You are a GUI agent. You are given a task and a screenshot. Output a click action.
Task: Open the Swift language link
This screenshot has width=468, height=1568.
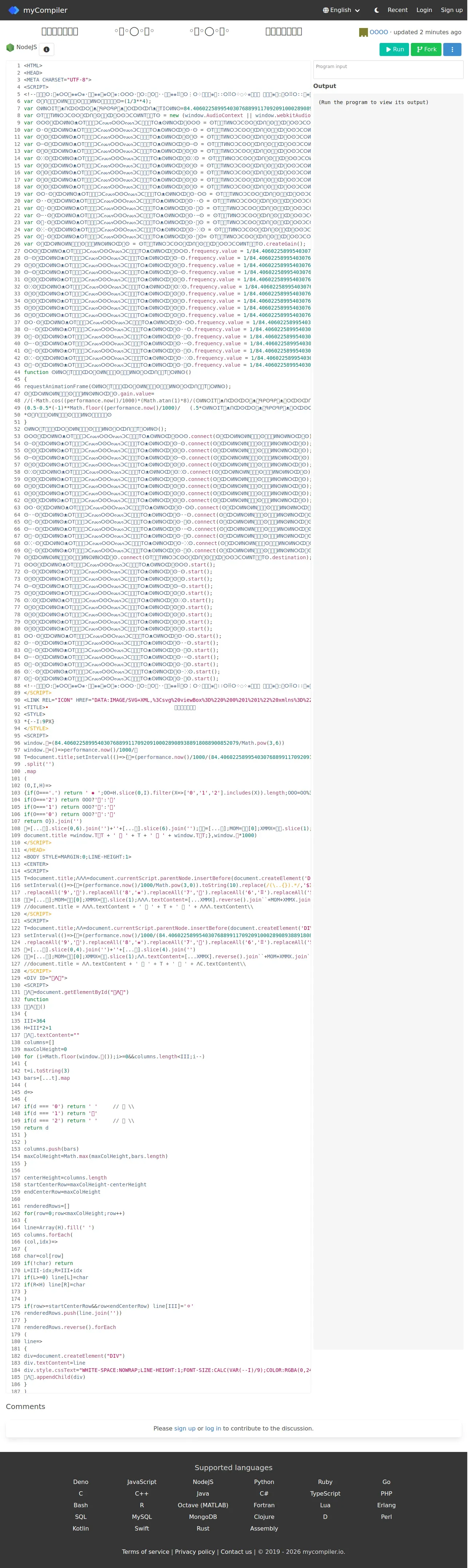pyautogui.click(x=142, y=1528)
